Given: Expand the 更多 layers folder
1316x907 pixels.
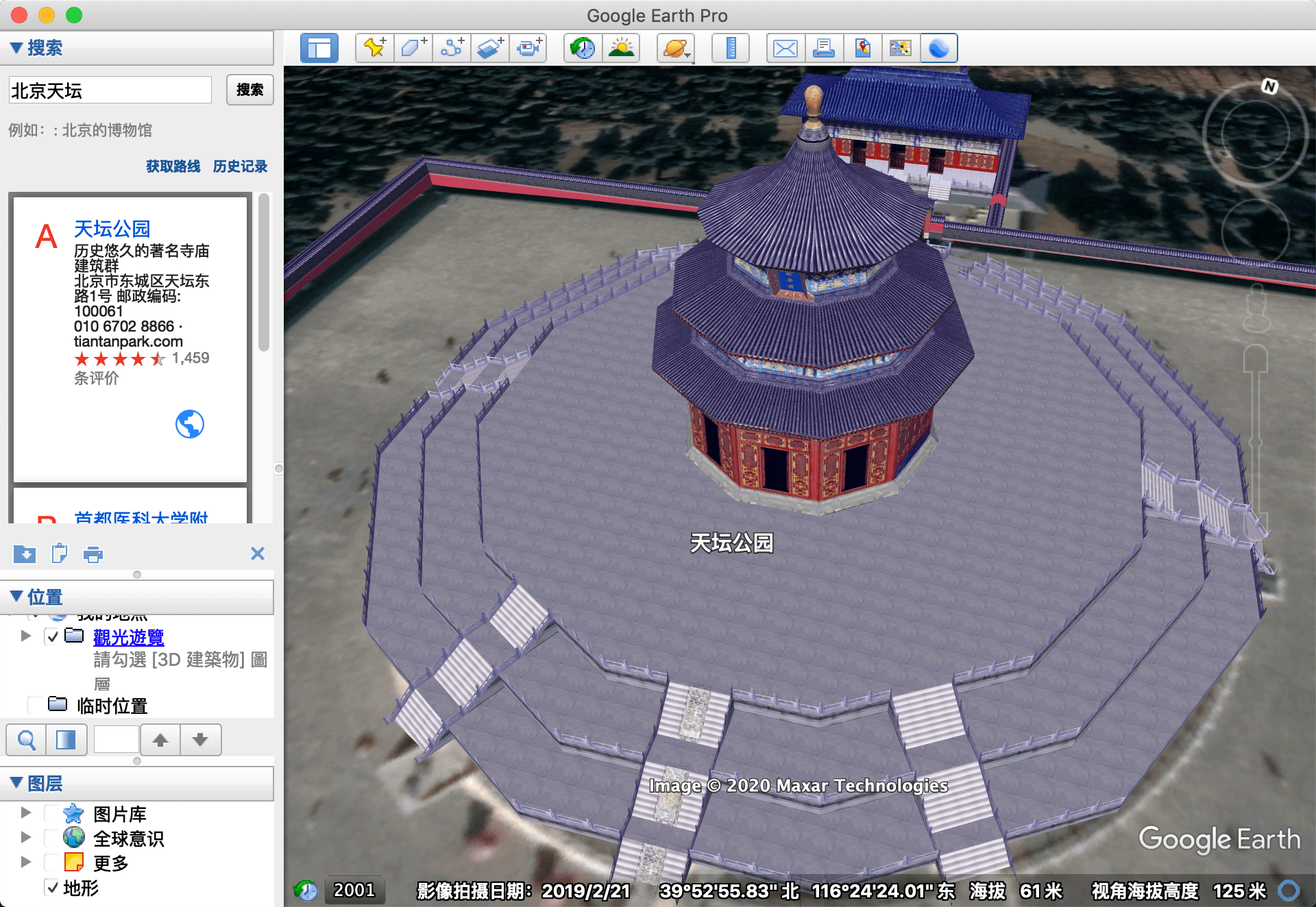Looking at the screenshot, I should (26, 862).
